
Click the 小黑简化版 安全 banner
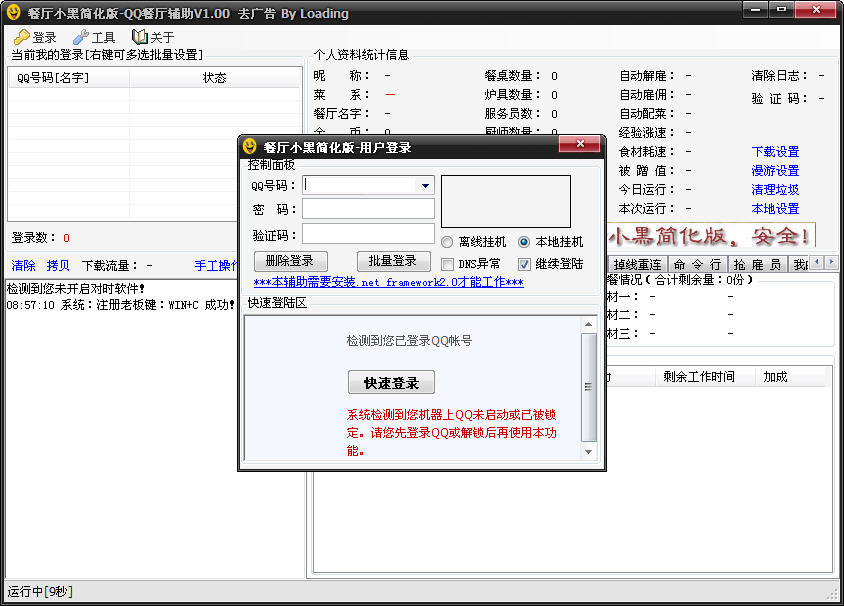pyautogui.click(x=711, y=236)
